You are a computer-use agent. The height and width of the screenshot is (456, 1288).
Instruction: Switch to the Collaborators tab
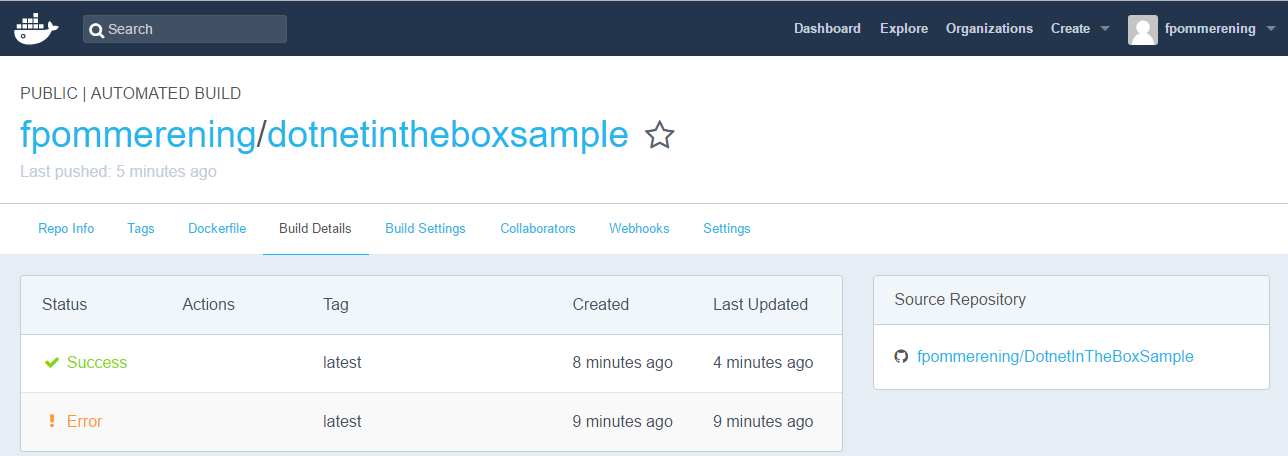pyautogui.click(x=538, y=229)
